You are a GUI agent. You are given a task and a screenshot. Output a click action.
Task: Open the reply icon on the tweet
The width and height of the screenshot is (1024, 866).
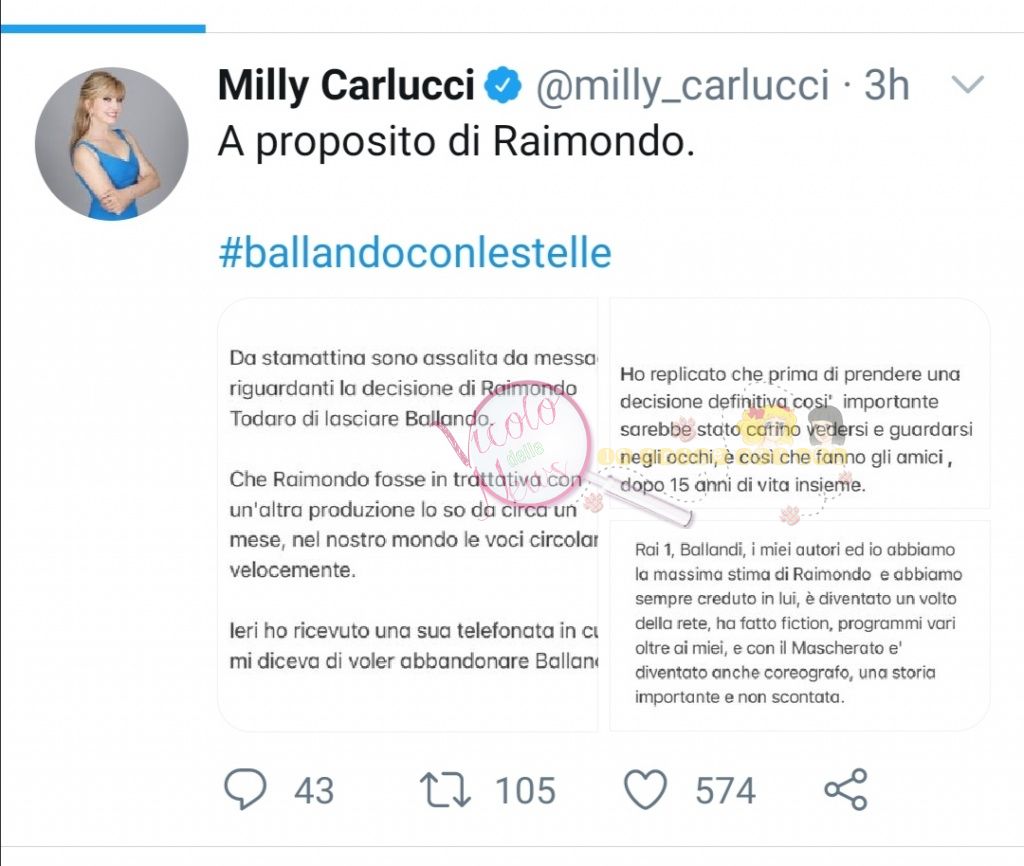coord(245,789)
